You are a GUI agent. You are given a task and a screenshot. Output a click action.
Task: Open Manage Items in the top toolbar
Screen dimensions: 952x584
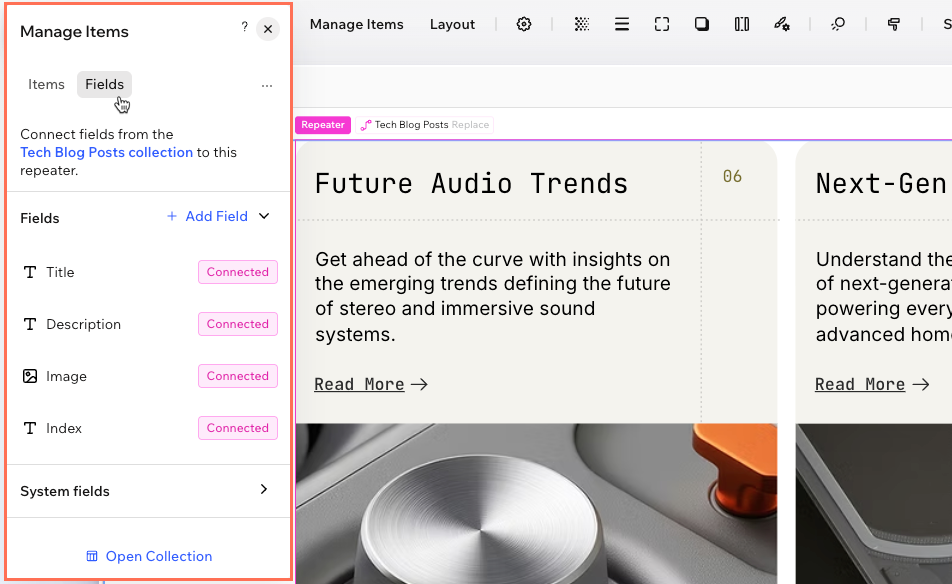(x=356, y=24)
